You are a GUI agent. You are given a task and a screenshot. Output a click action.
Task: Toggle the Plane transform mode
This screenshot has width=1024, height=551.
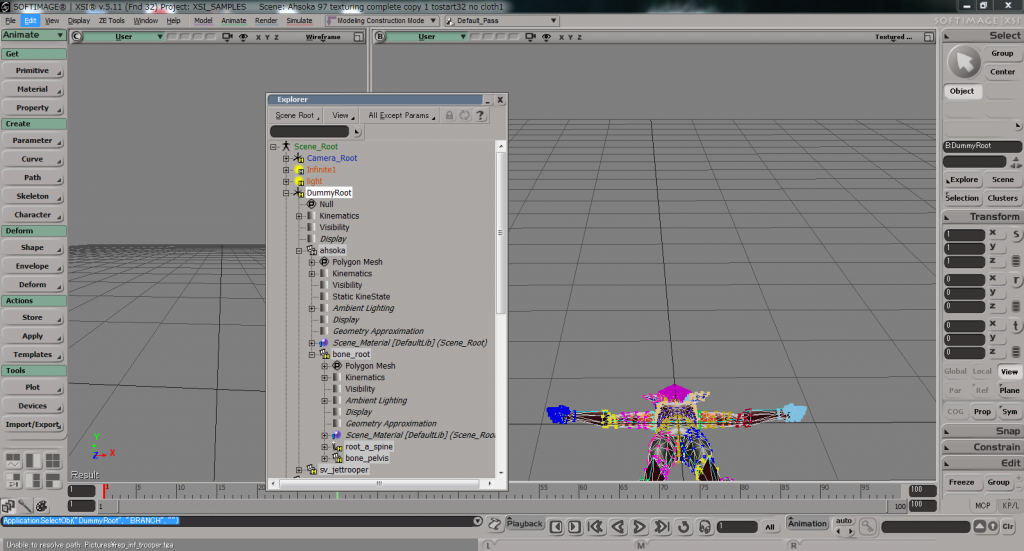(1009, 390)
